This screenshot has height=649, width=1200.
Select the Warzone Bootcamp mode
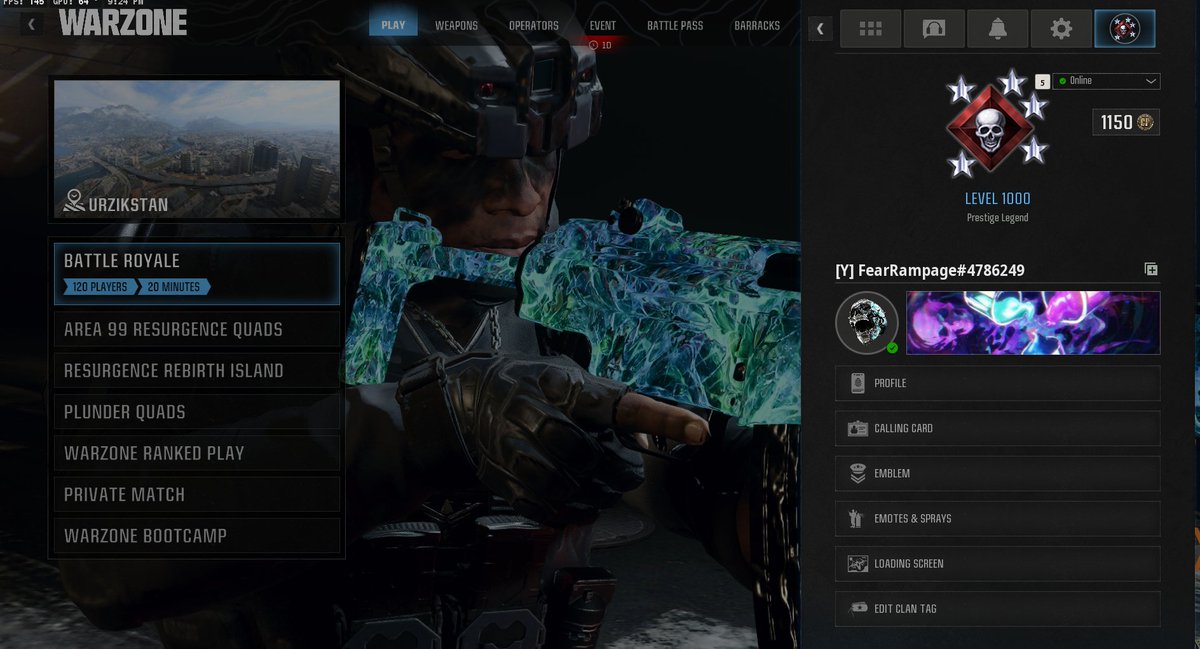click(x=197, y=535)
